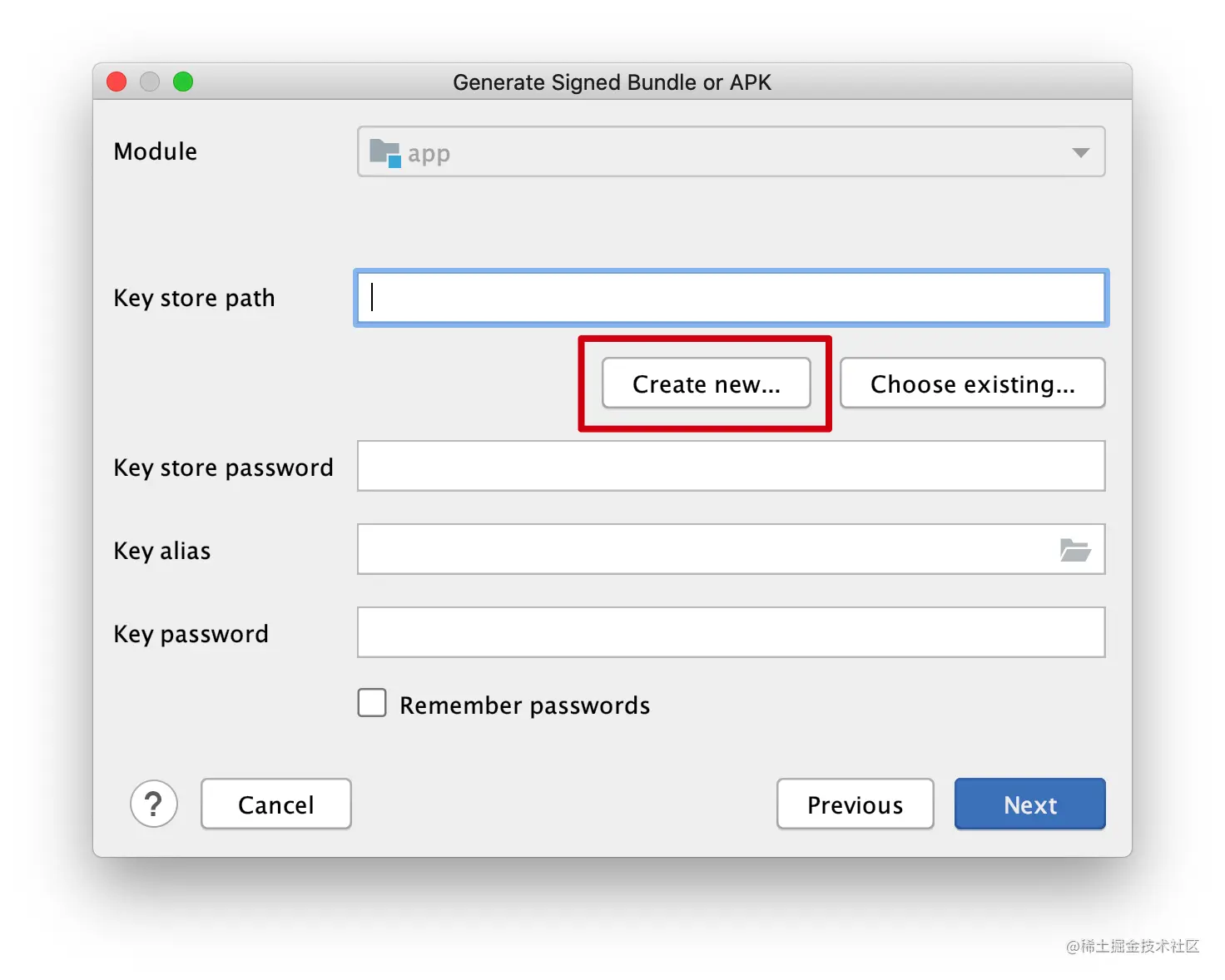Click the help question mark icon
Viewport: 1225px width, 980px height.
[x=154, y=804]
